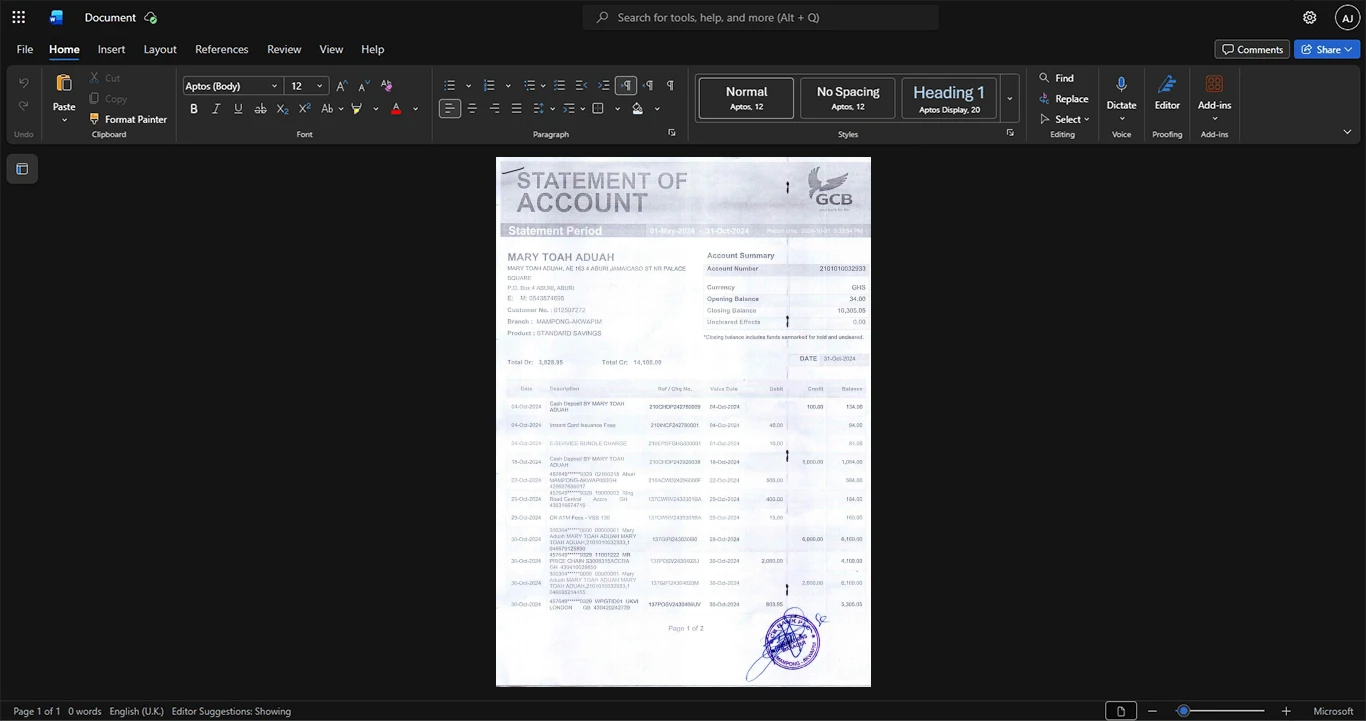Image resolution: width=1366 pixels, height=721 pixels.
Task: Click the Replace tool
Action: pos(1063,99)
